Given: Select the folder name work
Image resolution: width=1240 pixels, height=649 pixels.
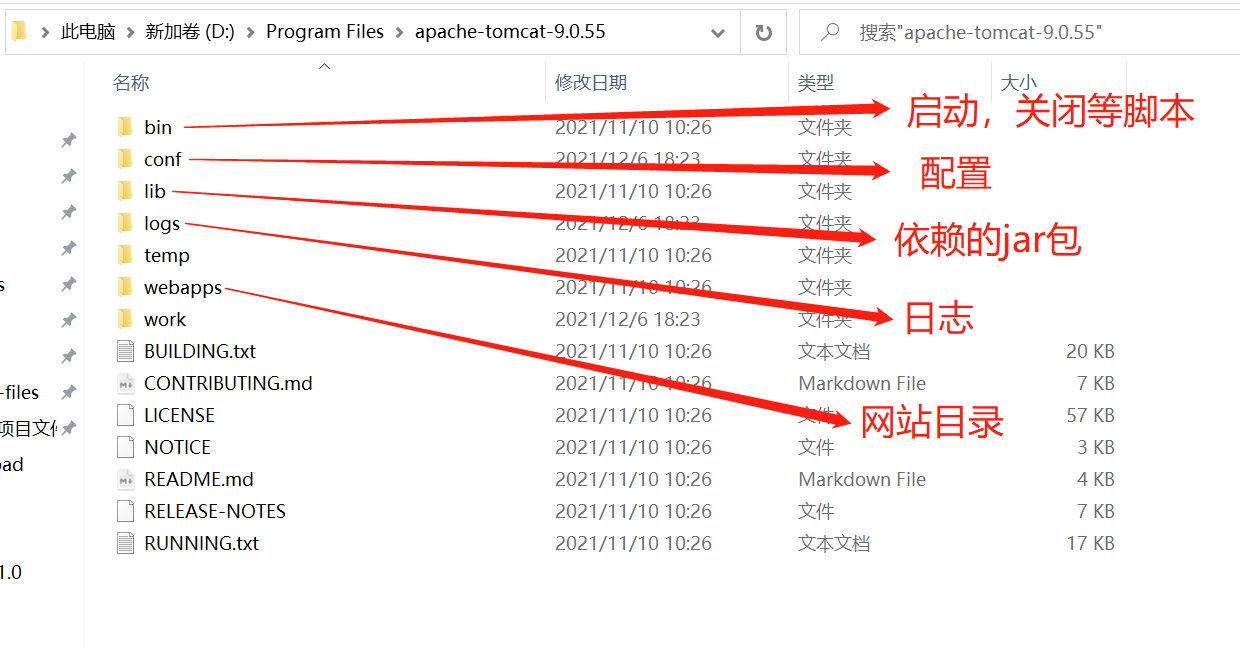Looking at the screenshot, I should click(165, 319).
